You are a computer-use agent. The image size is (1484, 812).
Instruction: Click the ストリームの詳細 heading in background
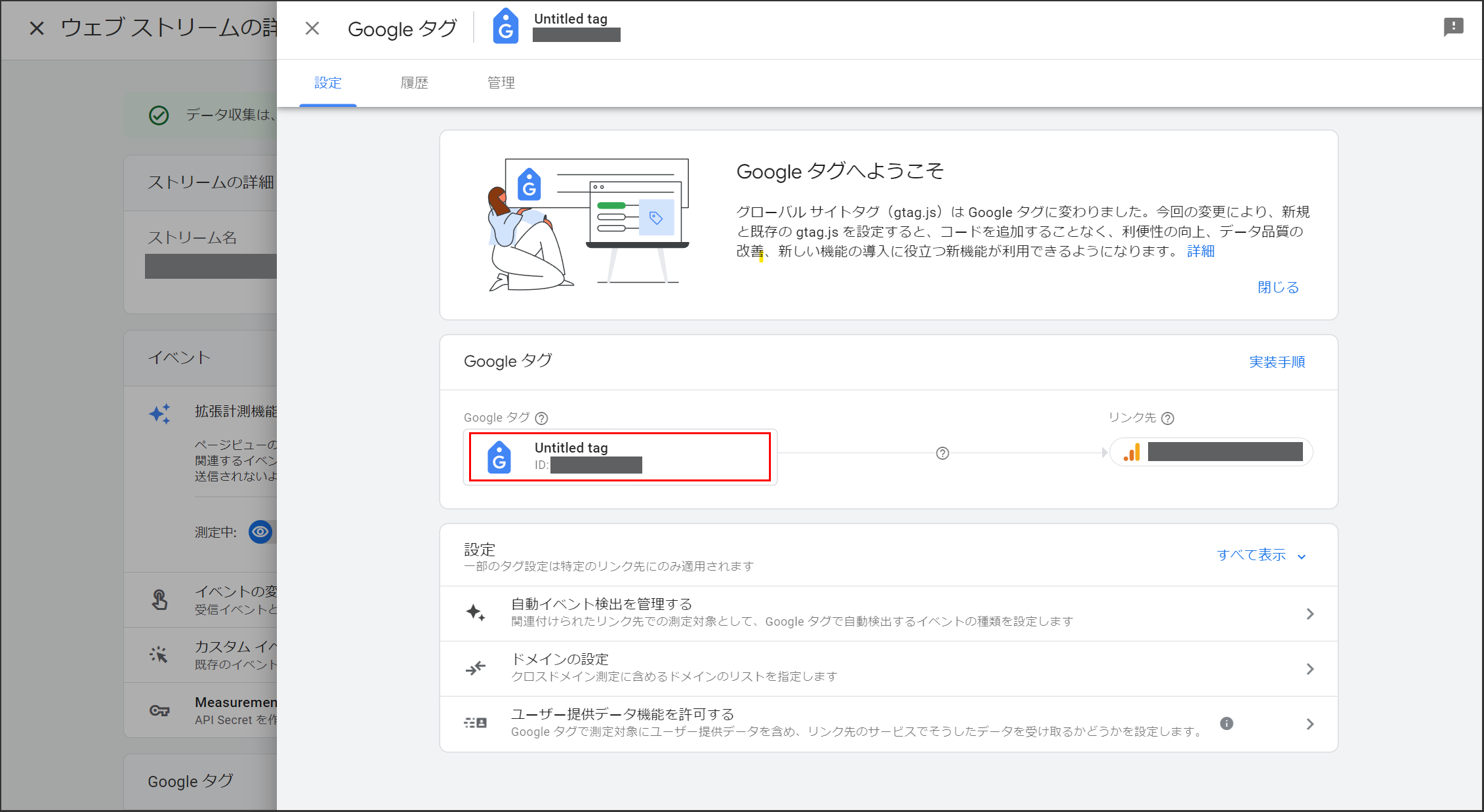pyautogui.click(x=211, y=182)
